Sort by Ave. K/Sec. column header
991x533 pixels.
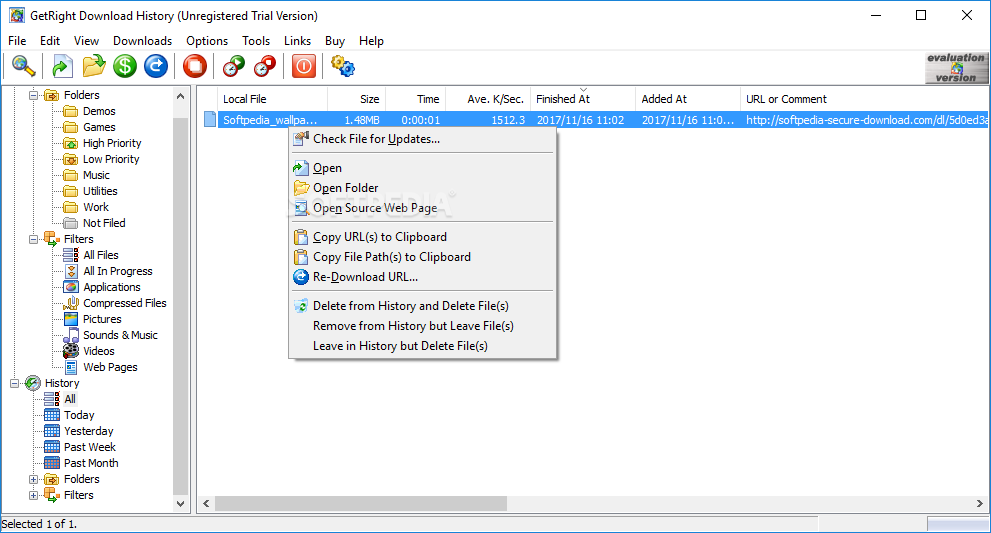pos(488,99)
